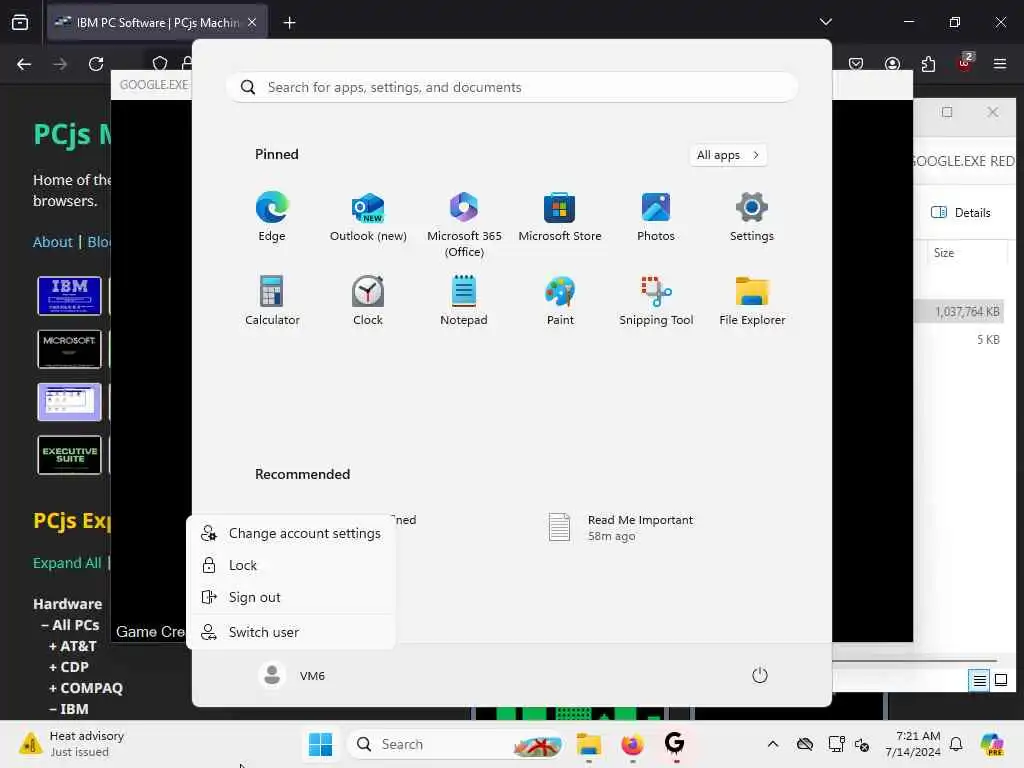Click the VM6 user account avatar
The height and width of the screenshot is (768, 1024).
click(x=272, y=675)
